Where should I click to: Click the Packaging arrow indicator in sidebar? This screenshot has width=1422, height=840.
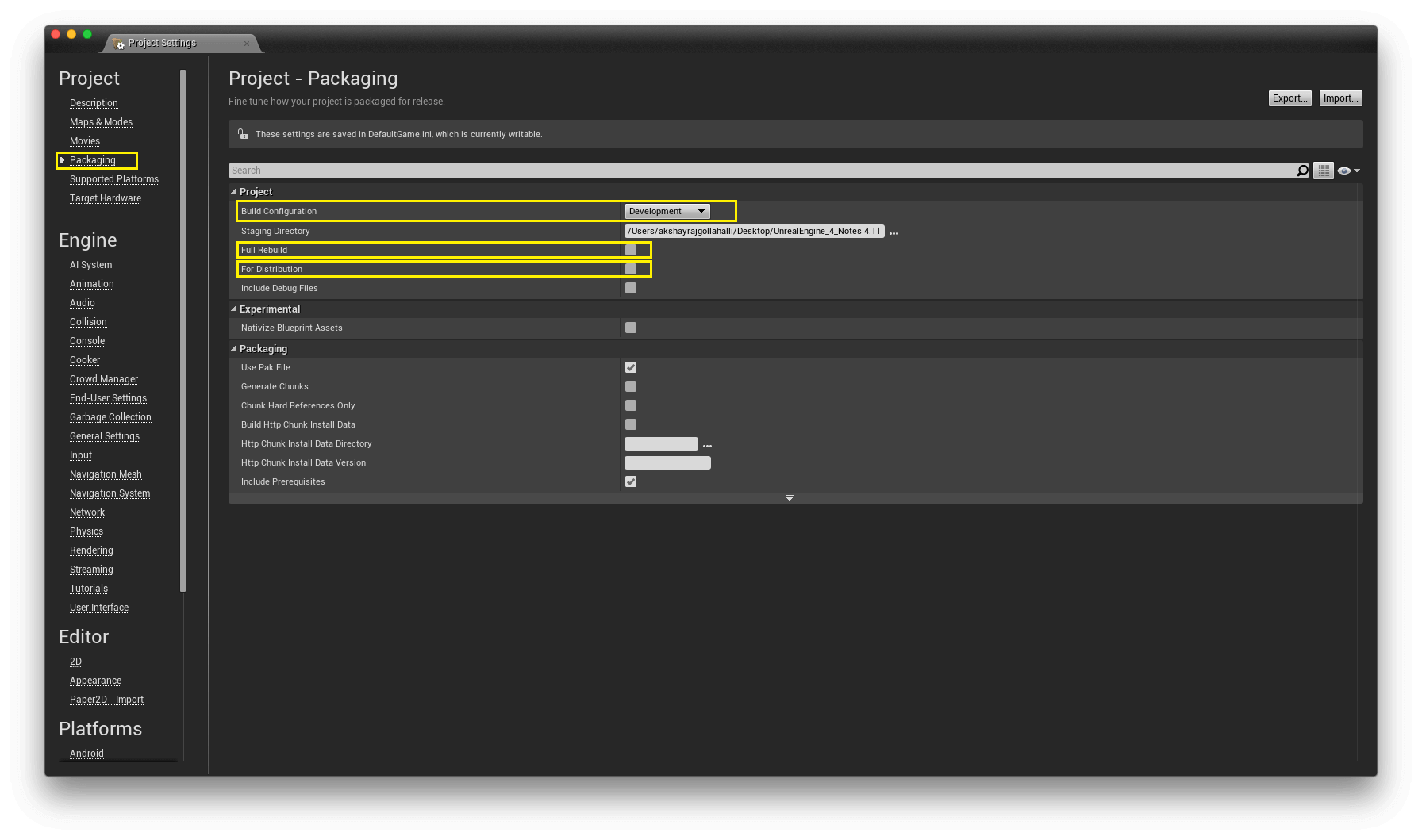pyautogui.click(x=63, y=160)
